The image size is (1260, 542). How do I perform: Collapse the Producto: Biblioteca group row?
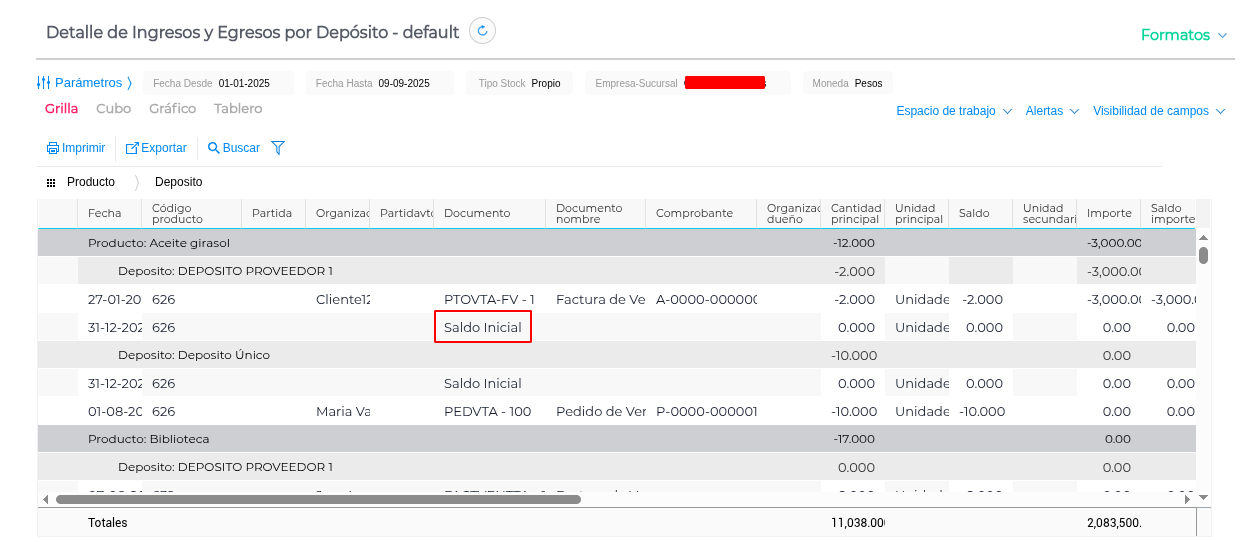click(616, 439)
